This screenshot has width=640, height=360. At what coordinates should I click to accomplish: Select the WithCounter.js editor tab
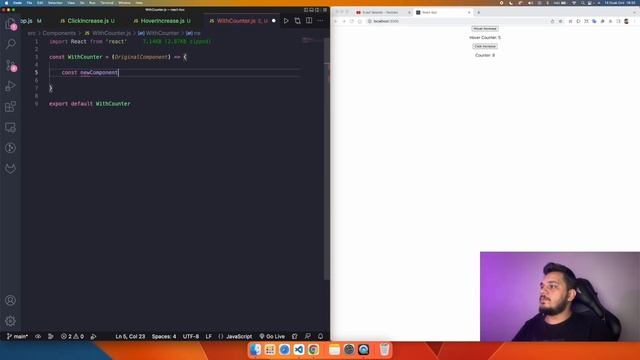click(x=241, y=21)
